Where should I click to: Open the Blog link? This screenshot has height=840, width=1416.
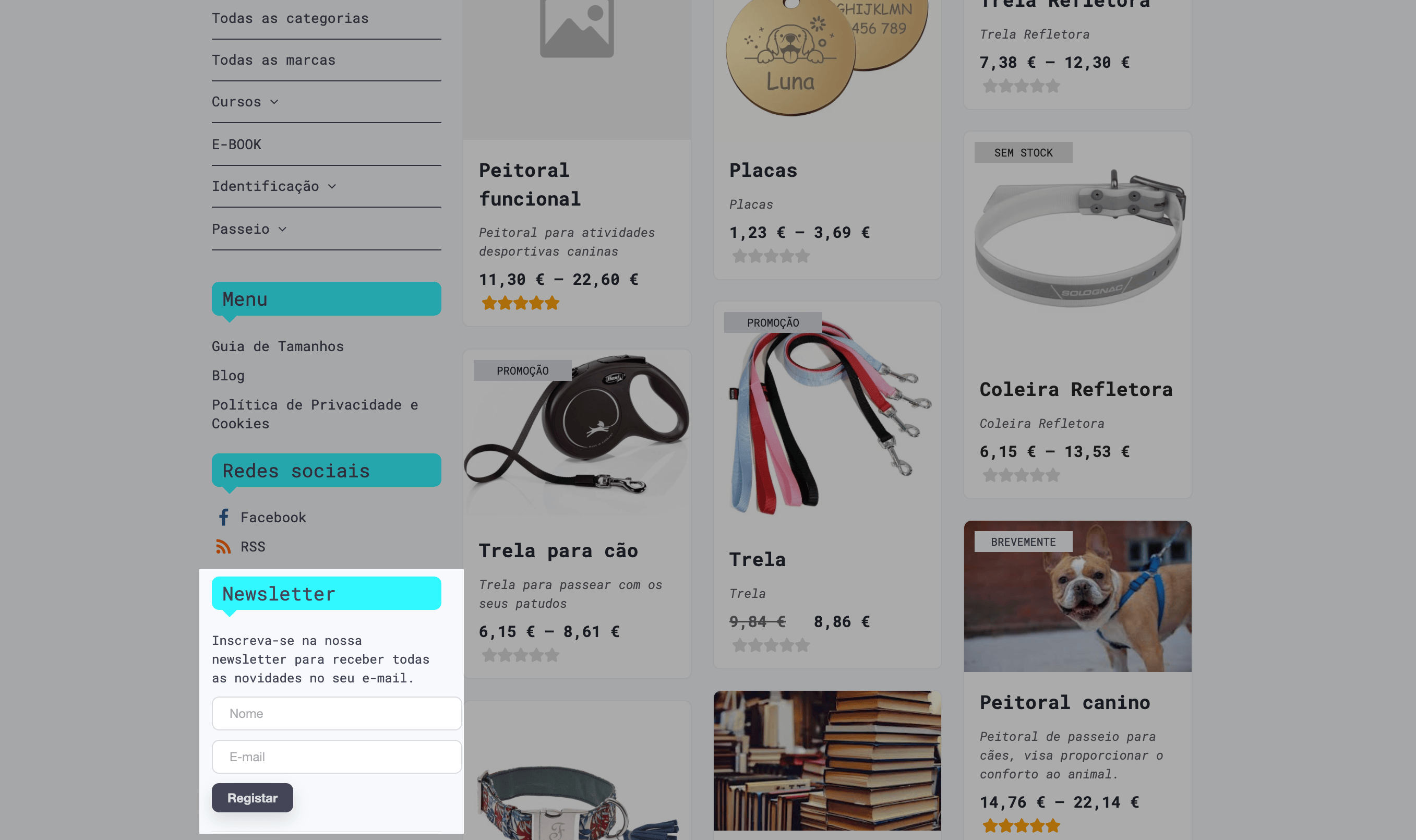[x=228, y=375]
